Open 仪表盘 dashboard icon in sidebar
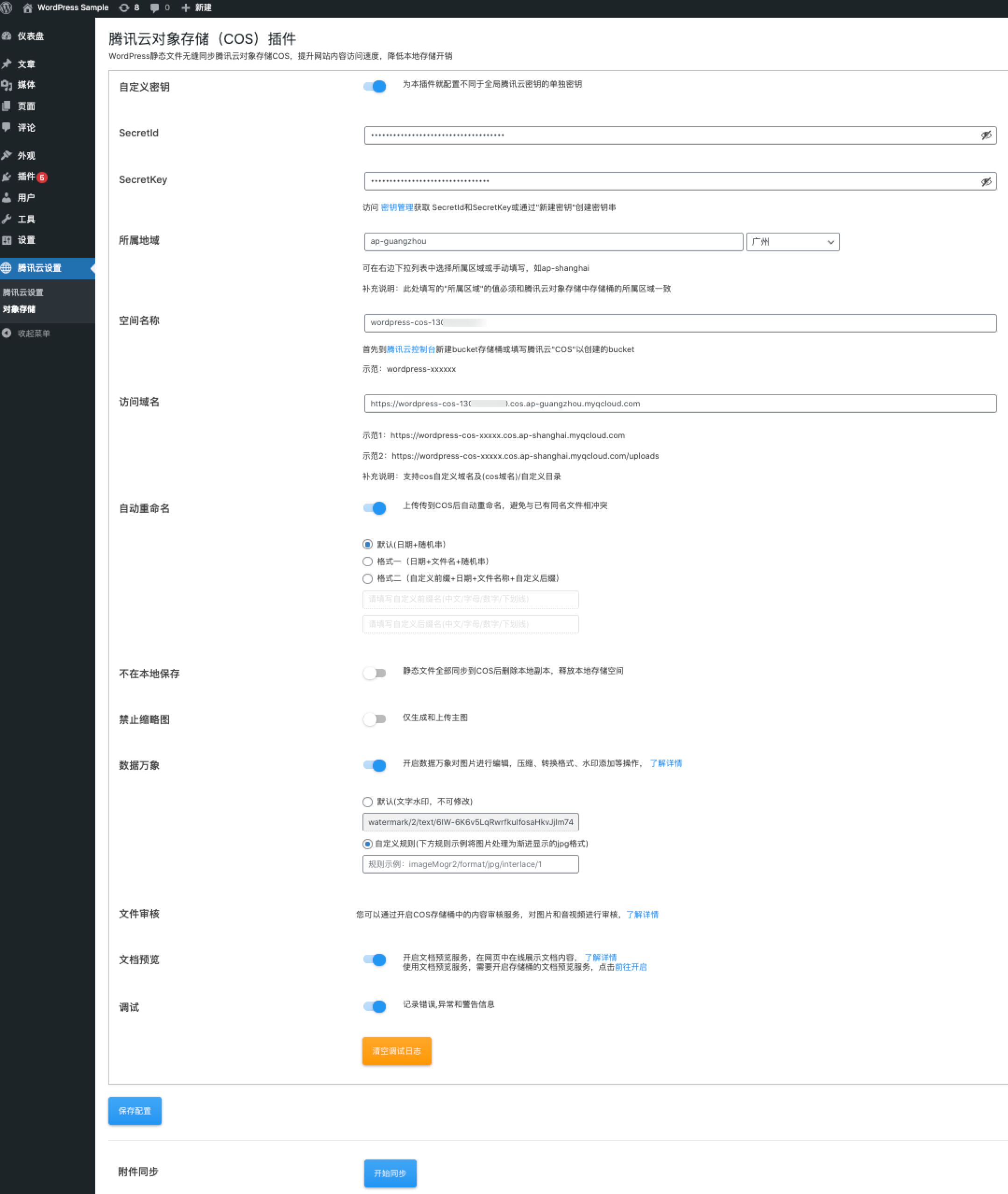The width and height of the screenshot is (1008, 1194). pos(7,36)
